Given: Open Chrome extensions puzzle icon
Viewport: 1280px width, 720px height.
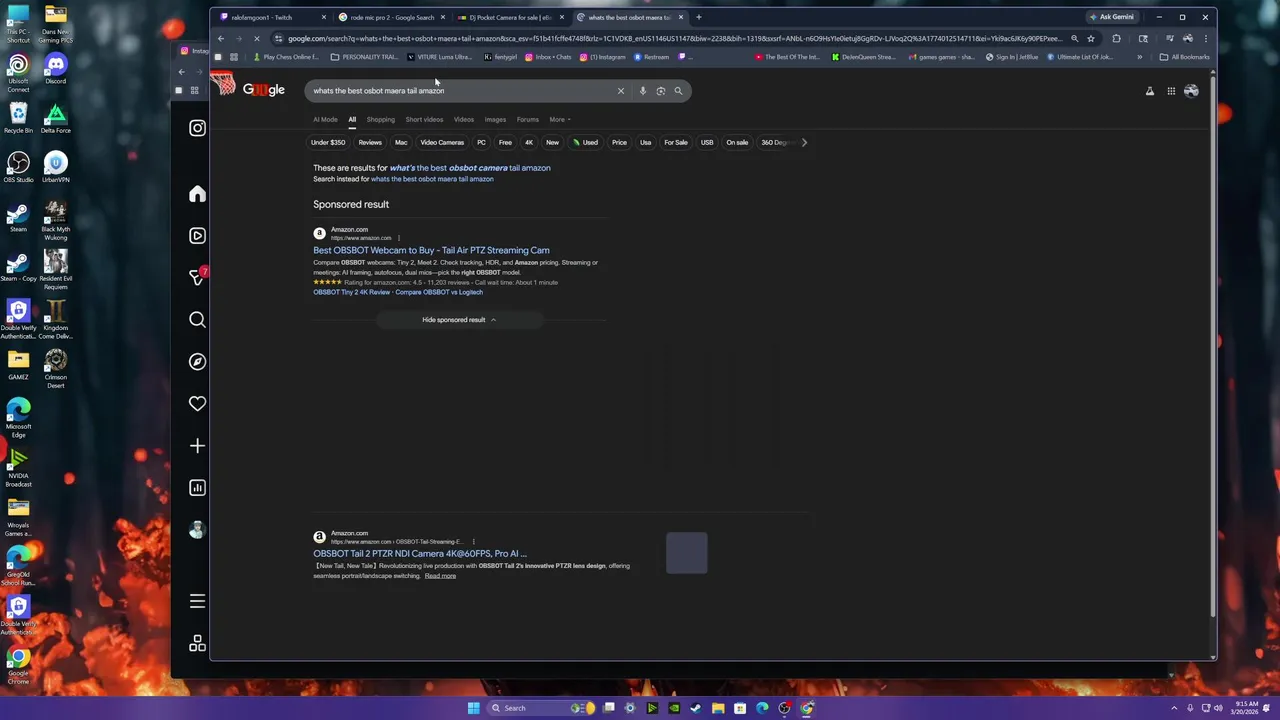Looking at the screenshot, I should click(1117, 39).
